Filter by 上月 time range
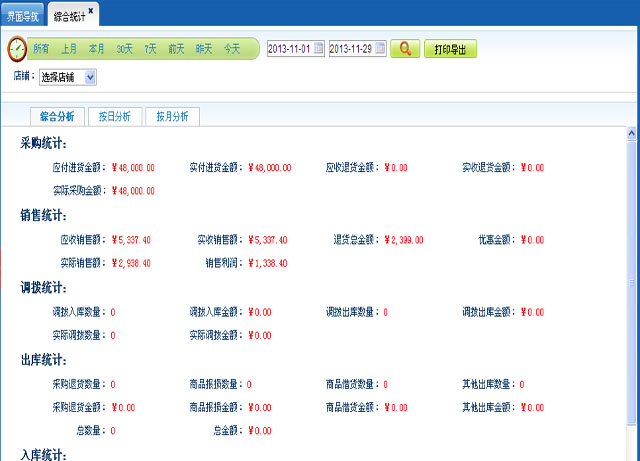 point(69,49)
